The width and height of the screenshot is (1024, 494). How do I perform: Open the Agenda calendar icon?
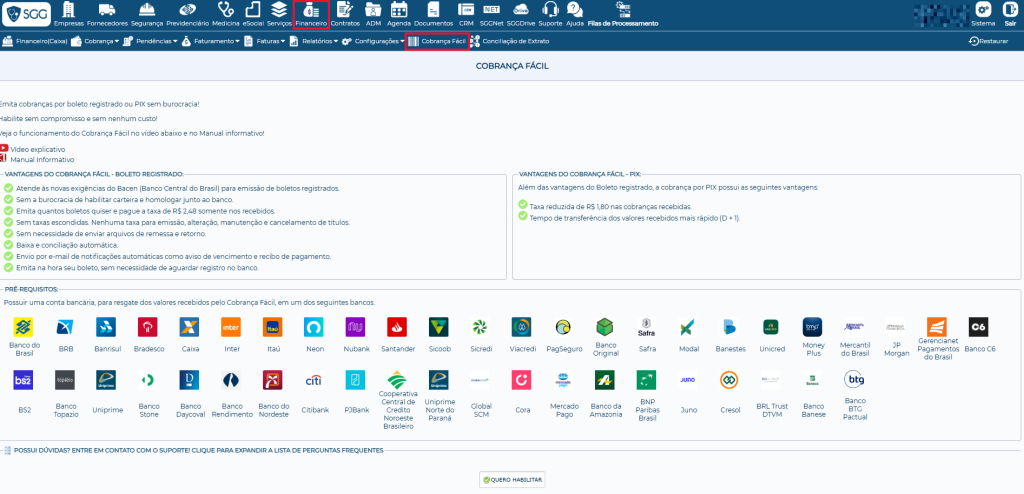399,10
